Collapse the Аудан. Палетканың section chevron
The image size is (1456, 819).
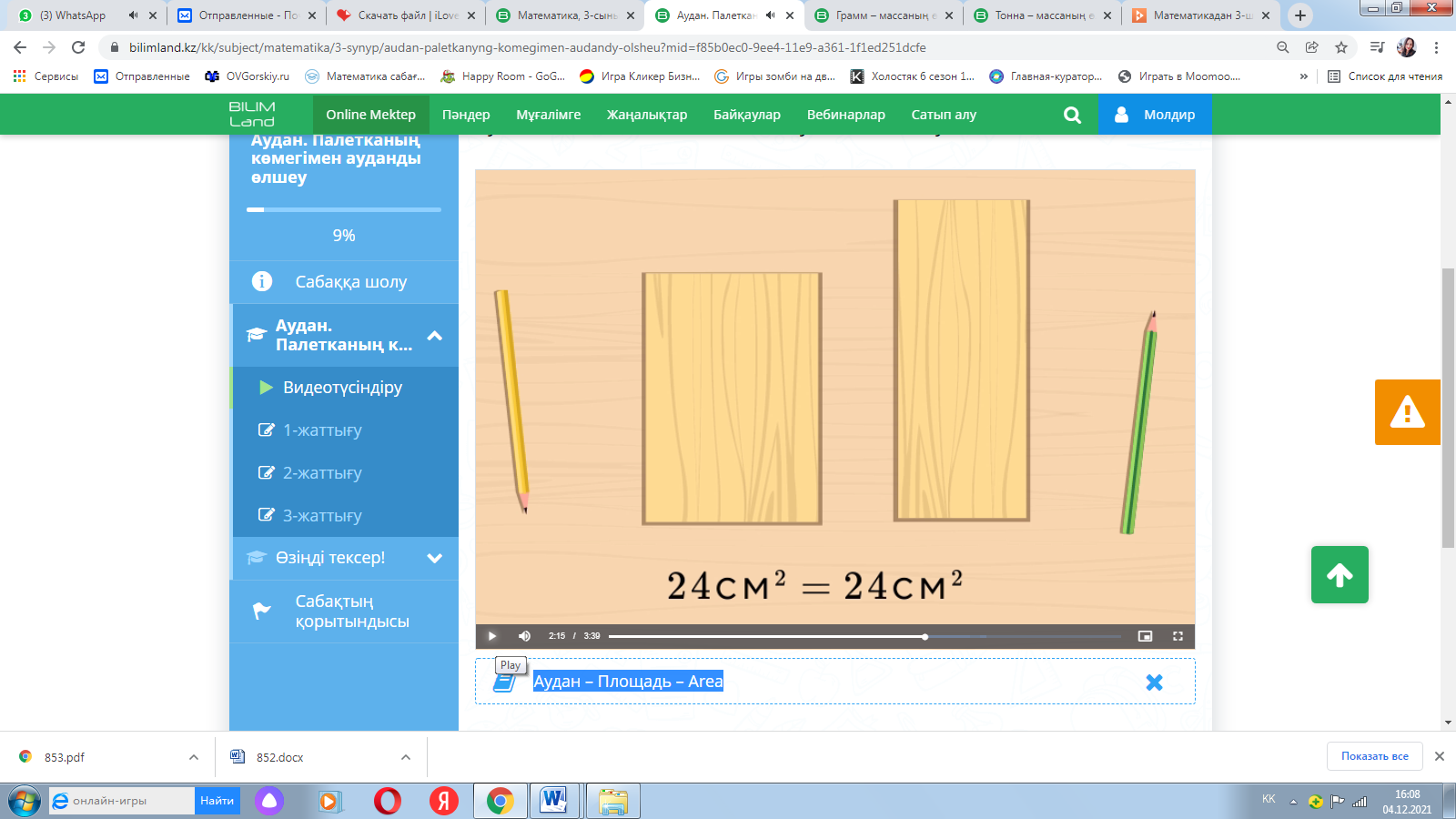point(435,336)
